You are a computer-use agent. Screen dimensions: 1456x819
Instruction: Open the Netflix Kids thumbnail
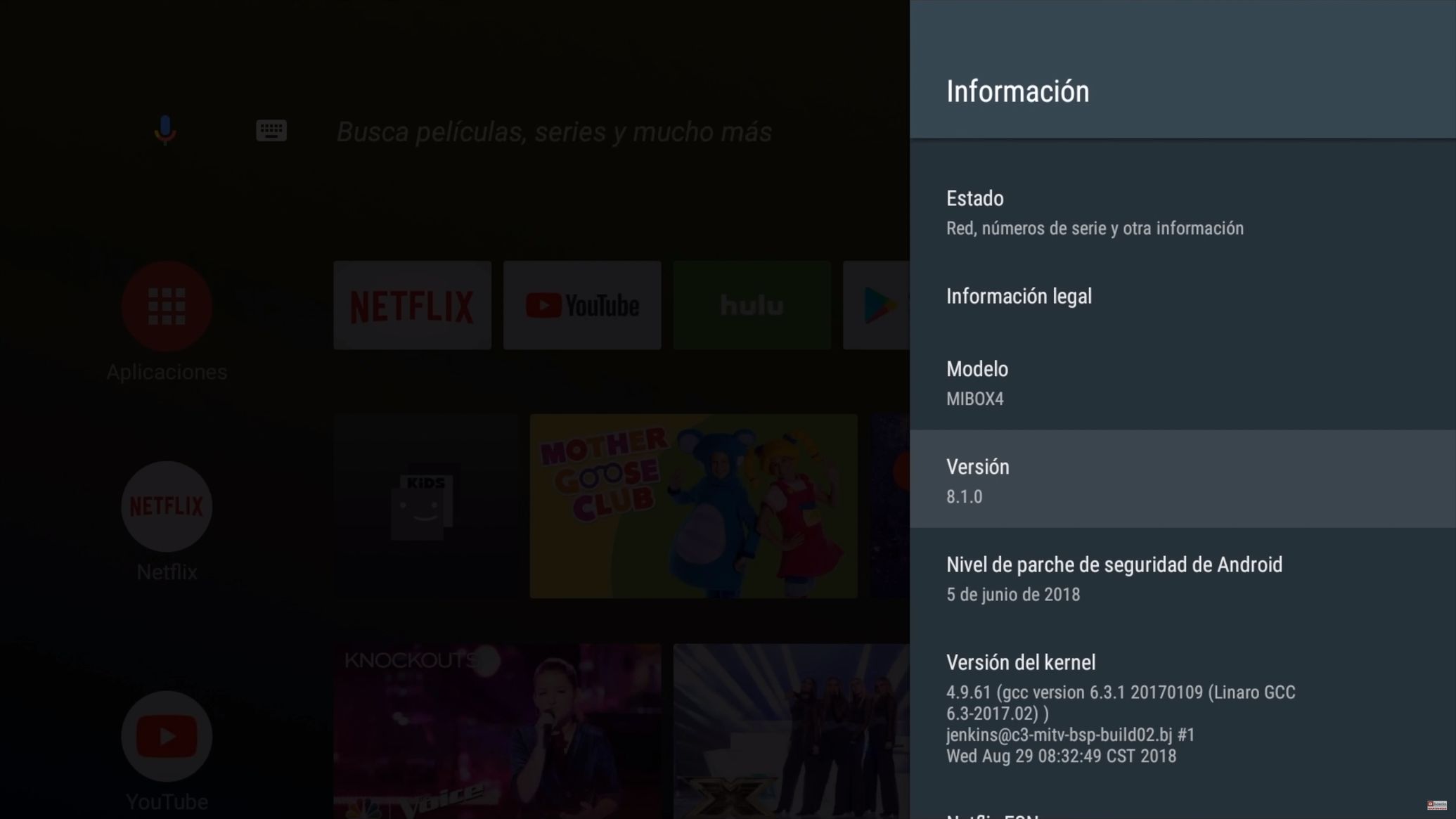click(426, 506)
